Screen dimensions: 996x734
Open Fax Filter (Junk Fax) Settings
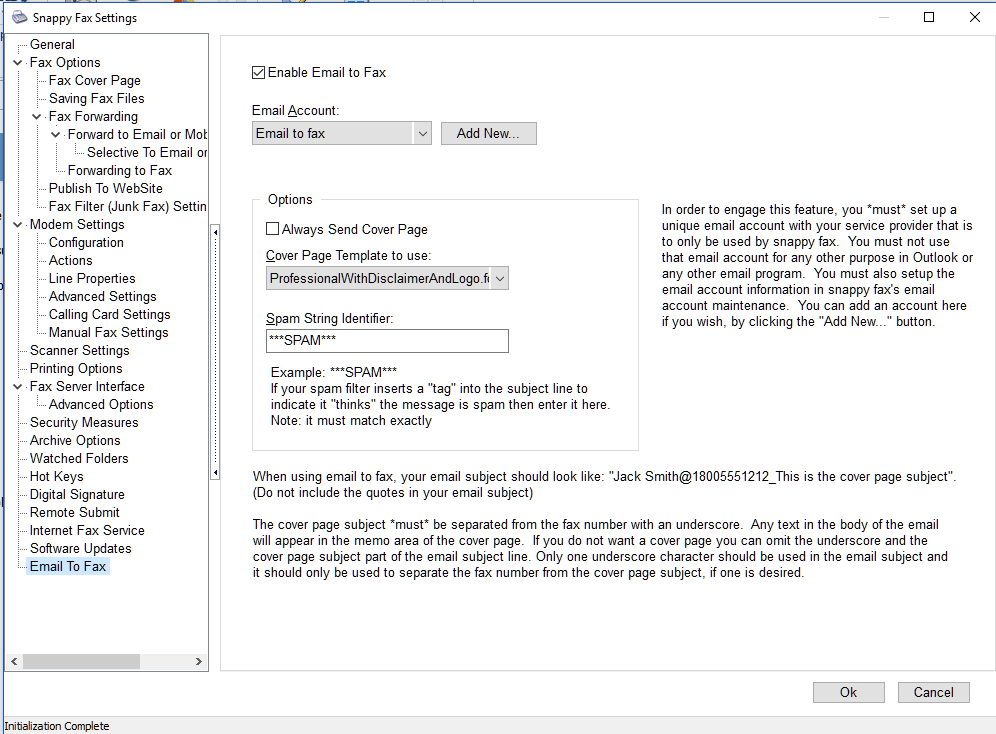(128, 206)
